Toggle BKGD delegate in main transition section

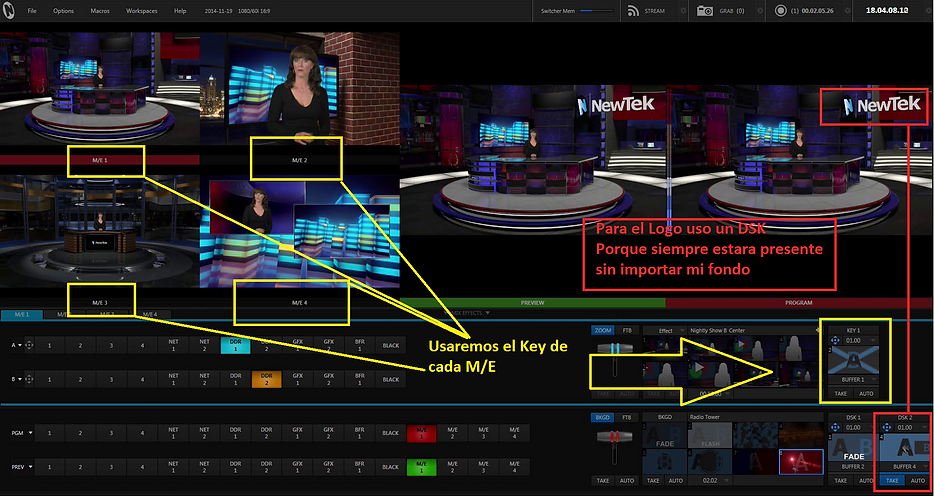pyautogui.click(x=602, y=417)
